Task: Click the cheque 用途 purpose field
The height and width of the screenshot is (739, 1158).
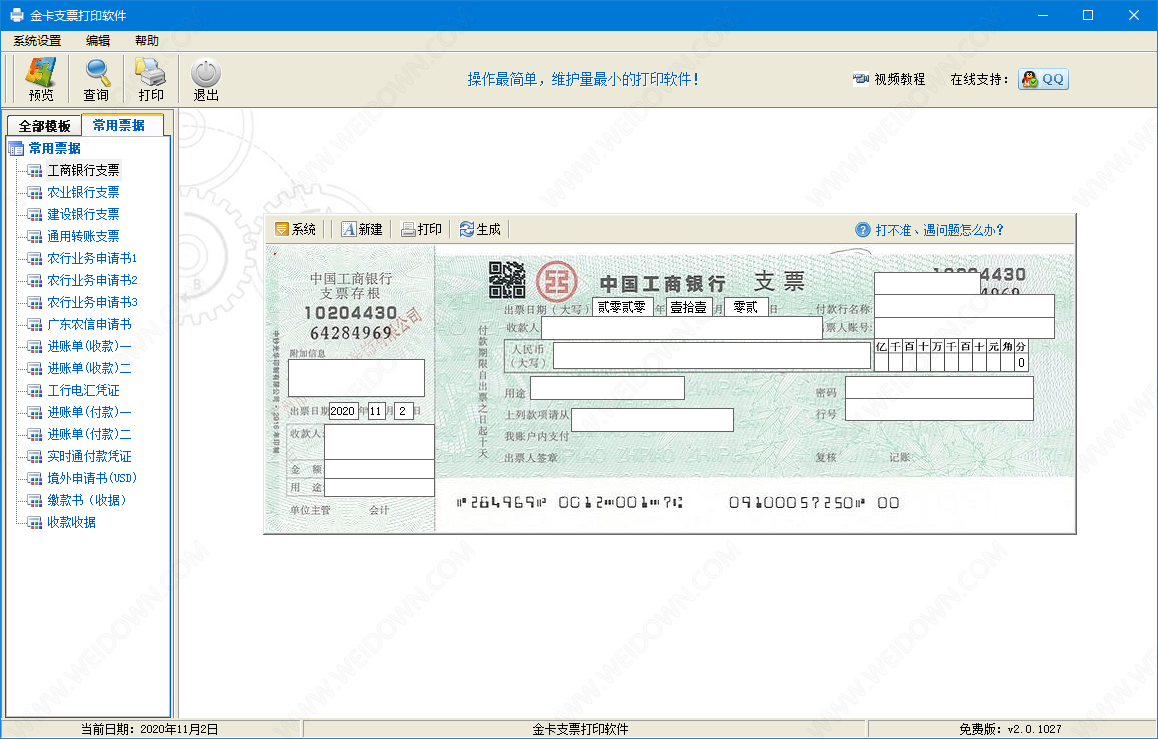Action: [x=607, y=388]
